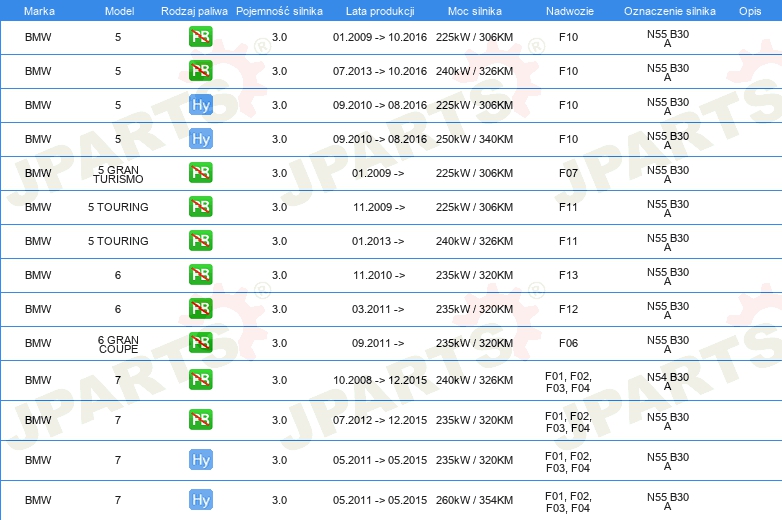Viewport: 782px width, 520px height.
Task: Click hybrid Hy icon in 250kW / 340KM row
Action: coord(200,139)
